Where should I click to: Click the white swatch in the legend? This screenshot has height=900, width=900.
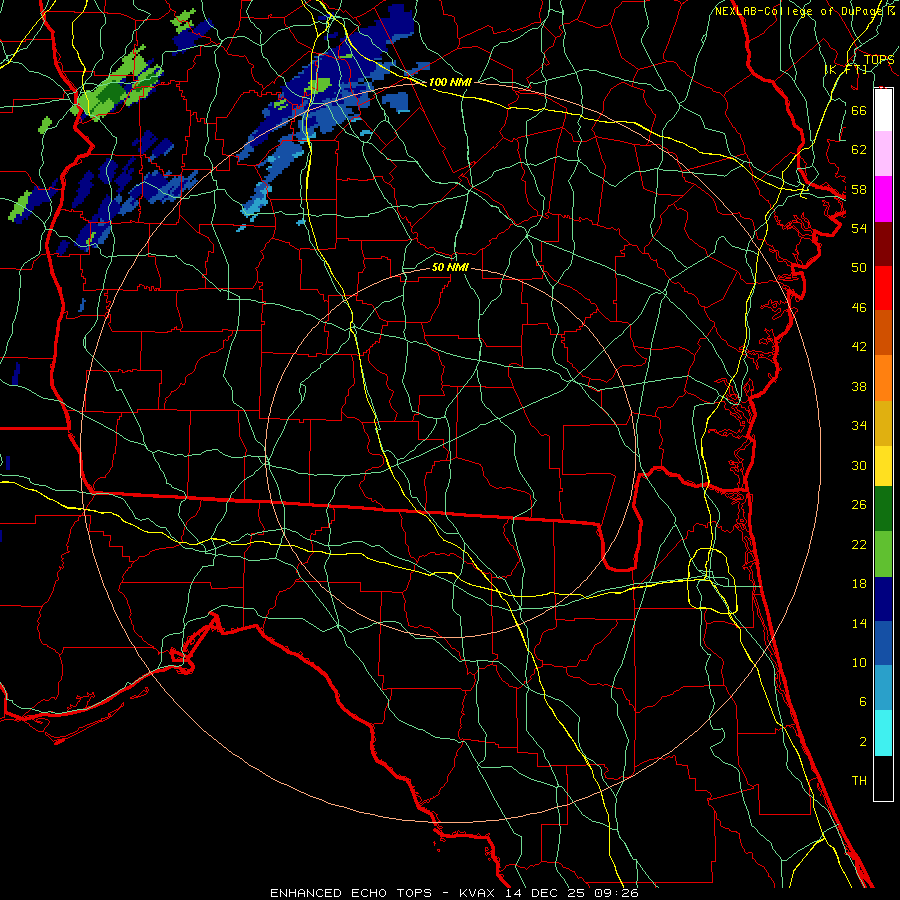(x=883, y=110)
